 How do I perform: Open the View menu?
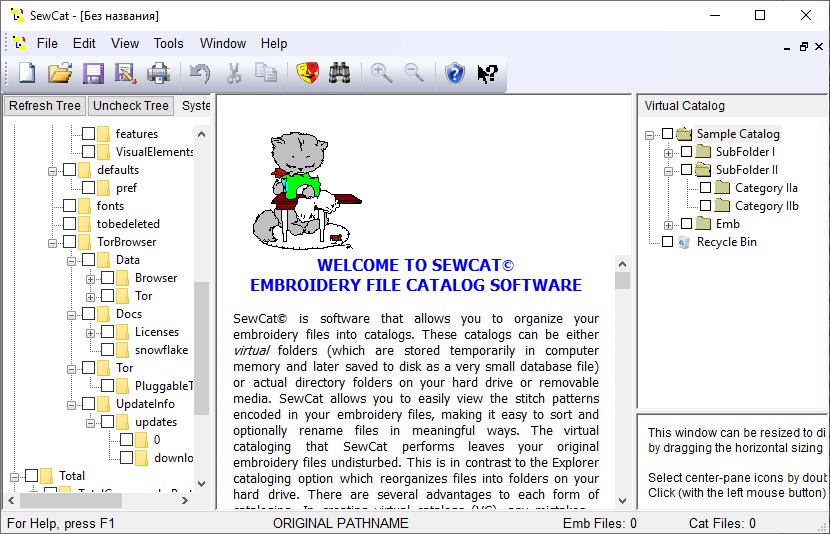point(125,43)
